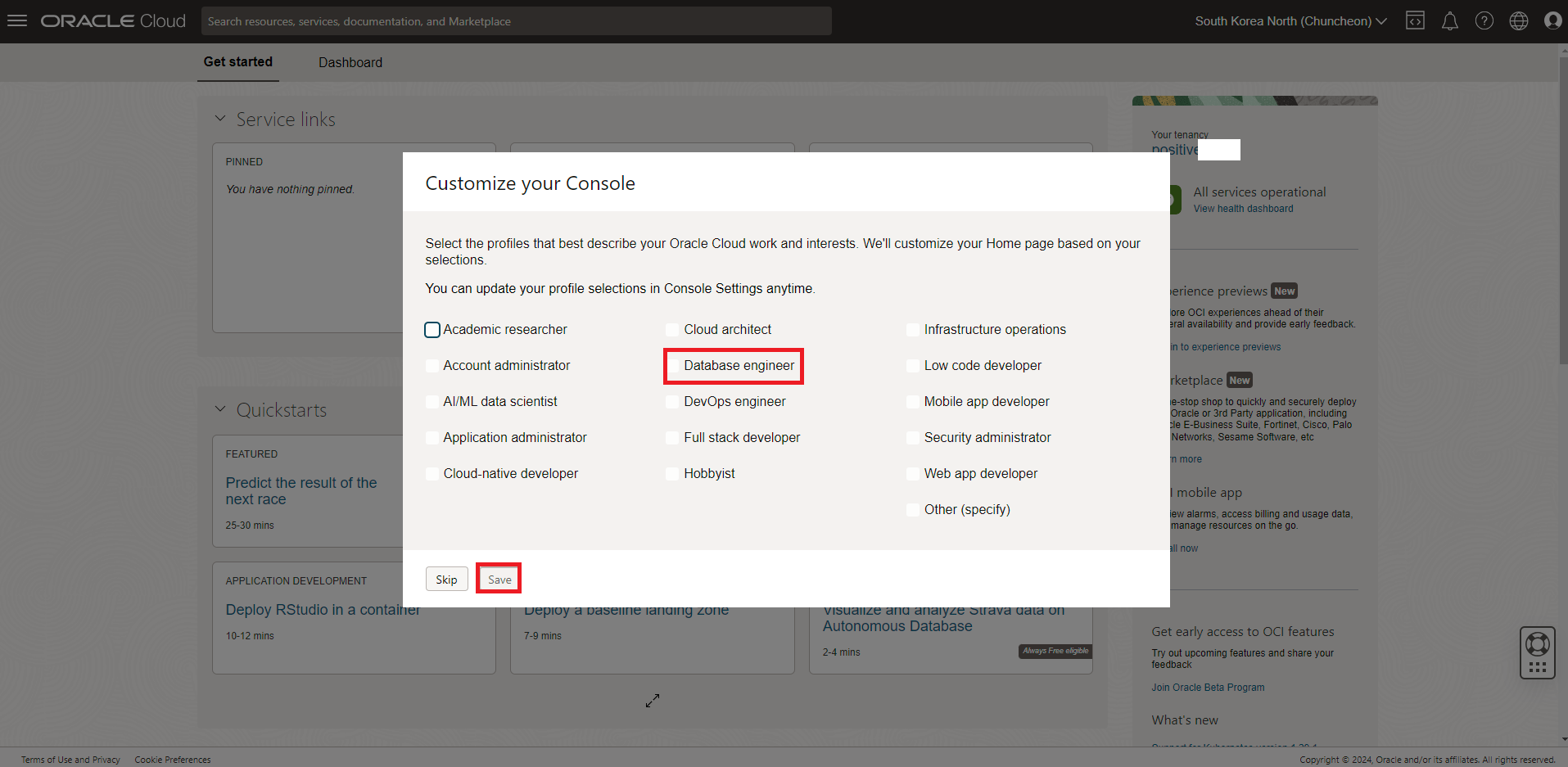Open the Autonomous Database Strava quickstart

click(943, 618)
